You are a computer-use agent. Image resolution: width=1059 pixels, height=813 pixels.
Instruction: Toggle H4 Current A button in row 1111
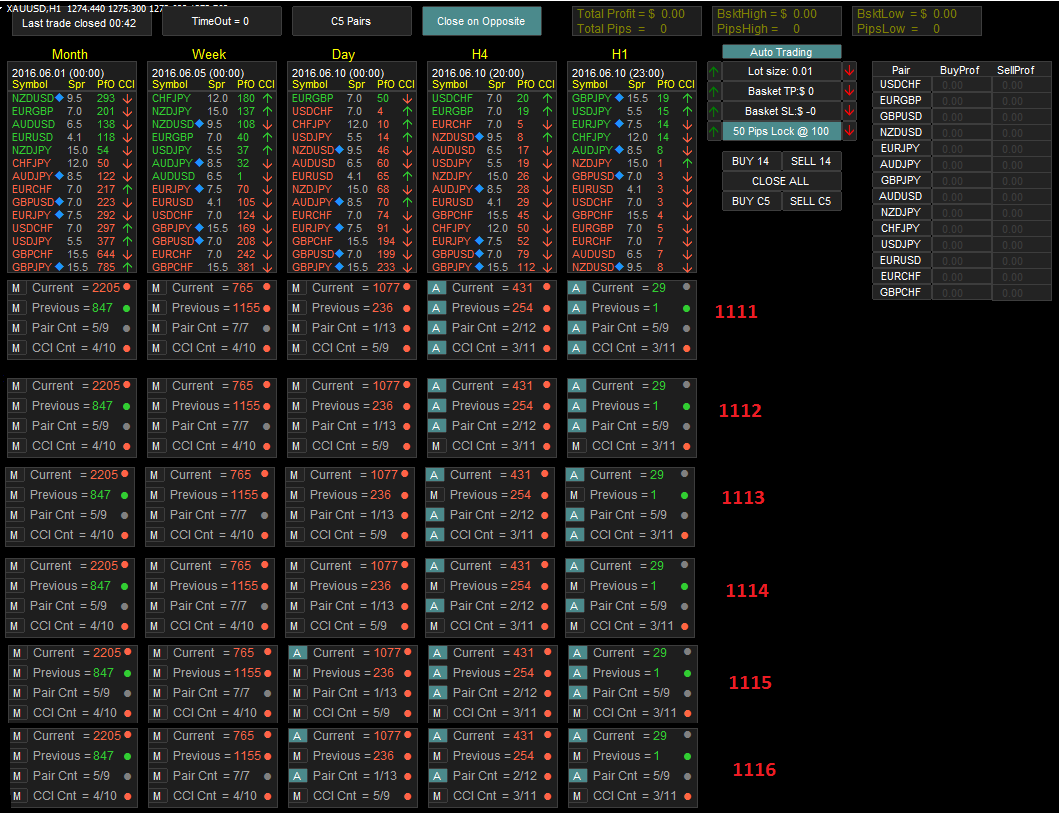(436, 288)
